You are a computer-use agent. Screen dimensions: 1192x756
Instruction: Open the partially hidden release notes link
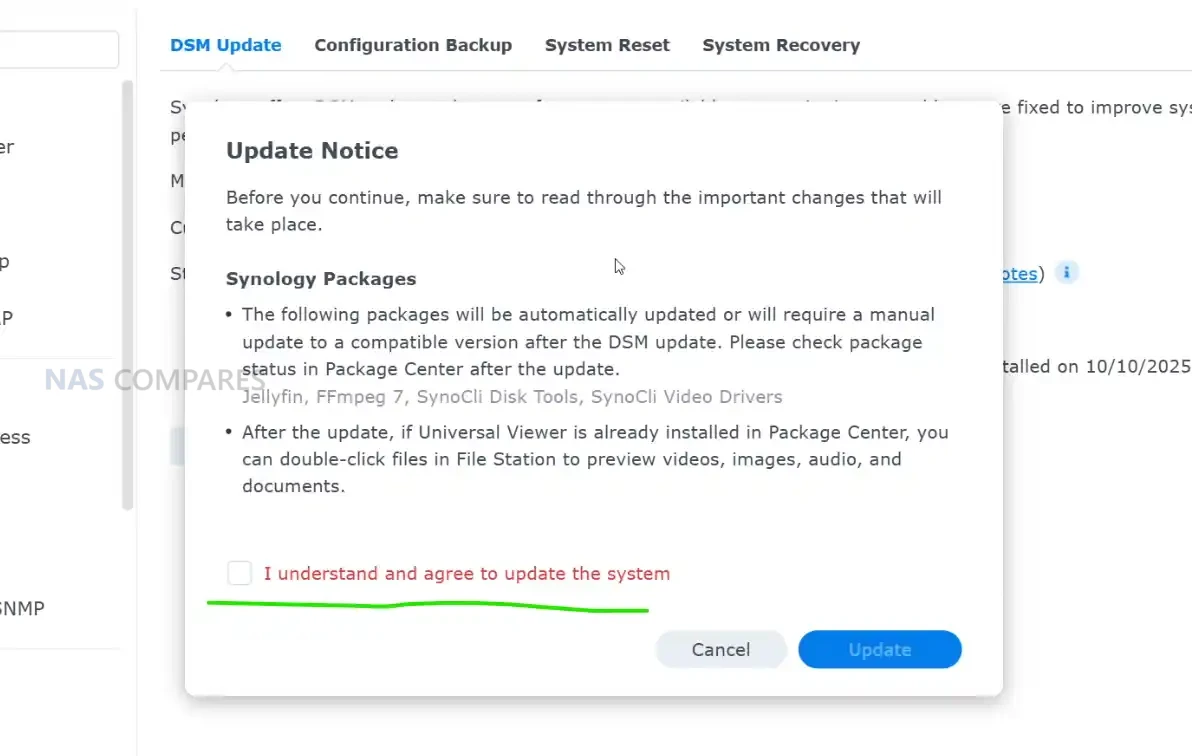(x=1019, y=273)
